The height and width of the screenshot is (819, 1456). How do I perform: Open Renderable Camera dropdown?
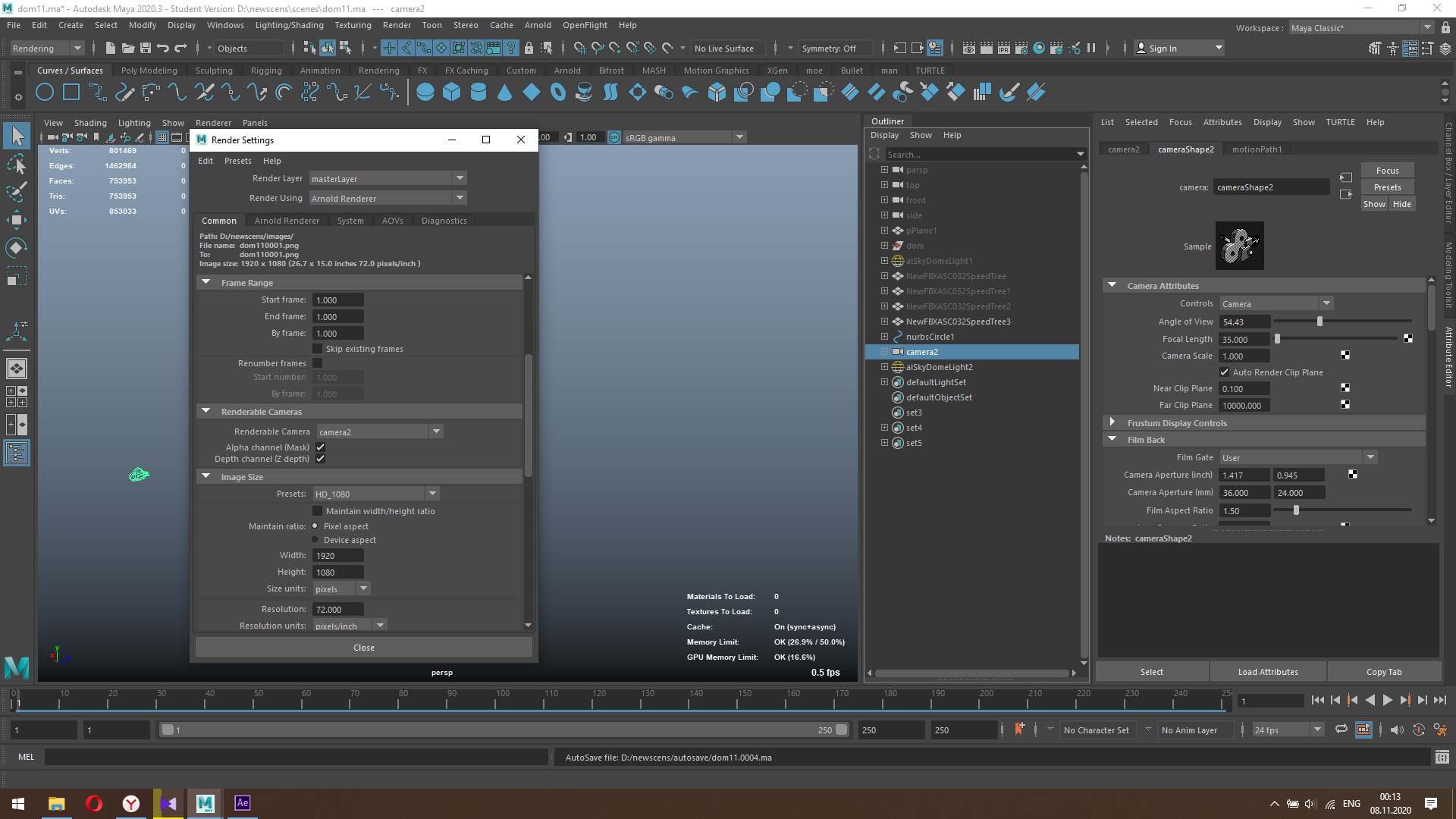point(380,431)
